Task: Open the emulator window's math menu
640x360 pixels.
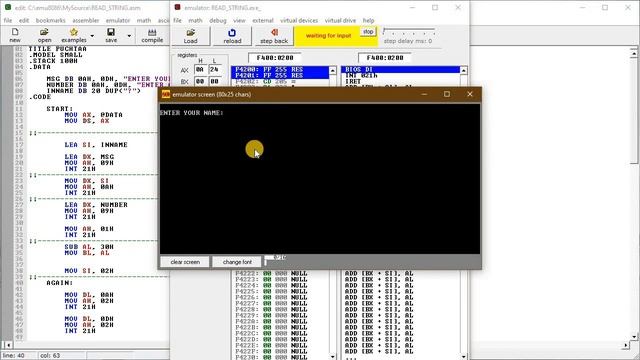Action: coord(195,20)
